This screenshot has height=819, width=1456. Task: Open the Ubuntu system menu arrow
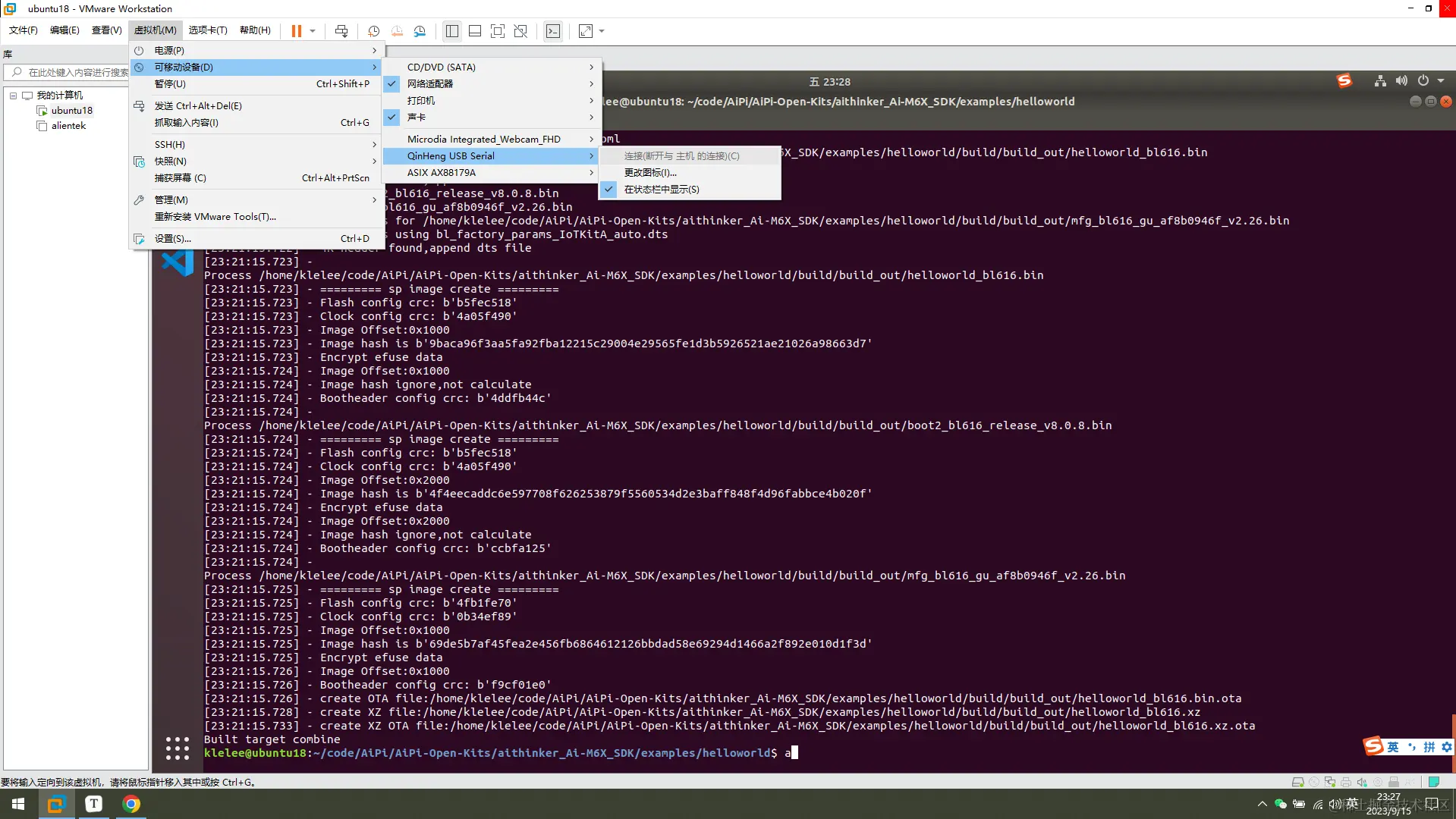[1441, 81]
